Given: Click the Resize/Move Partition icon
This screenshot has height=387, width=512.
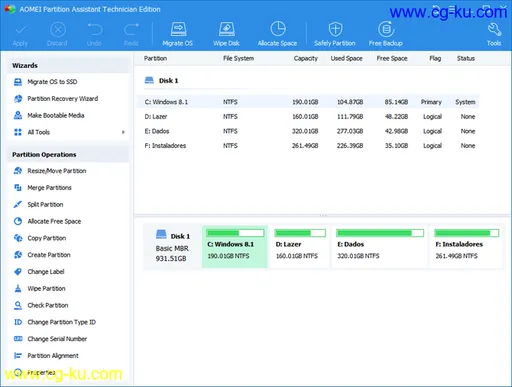Looking at the screenshot, I should click(18, 171).
